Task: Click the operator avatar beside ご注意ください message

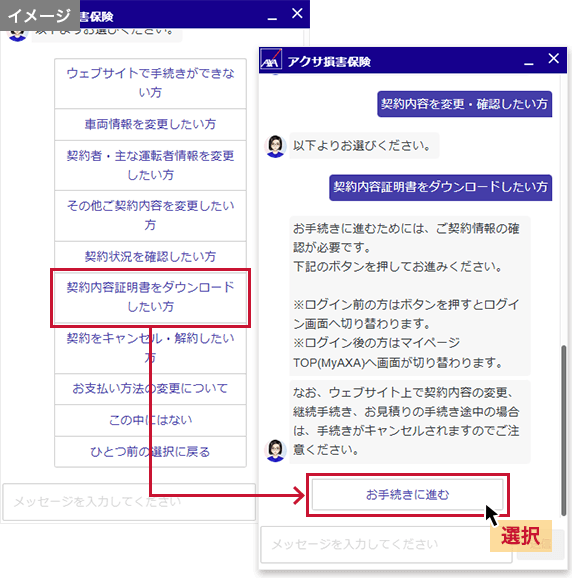Action: point(275,450)
